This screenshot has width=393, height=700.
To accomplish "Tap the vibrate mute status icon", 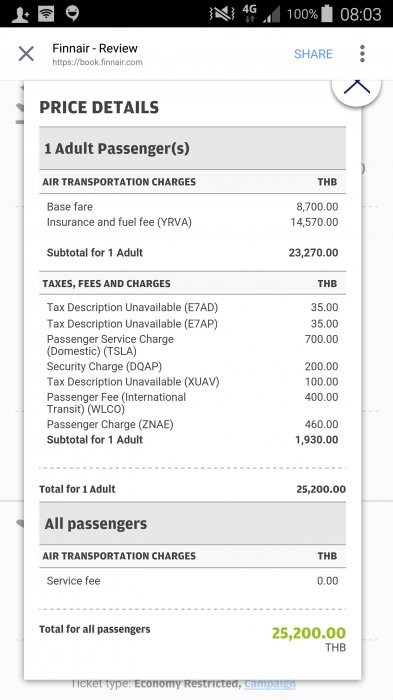I will pyautogui.click(x=222, y=14).
